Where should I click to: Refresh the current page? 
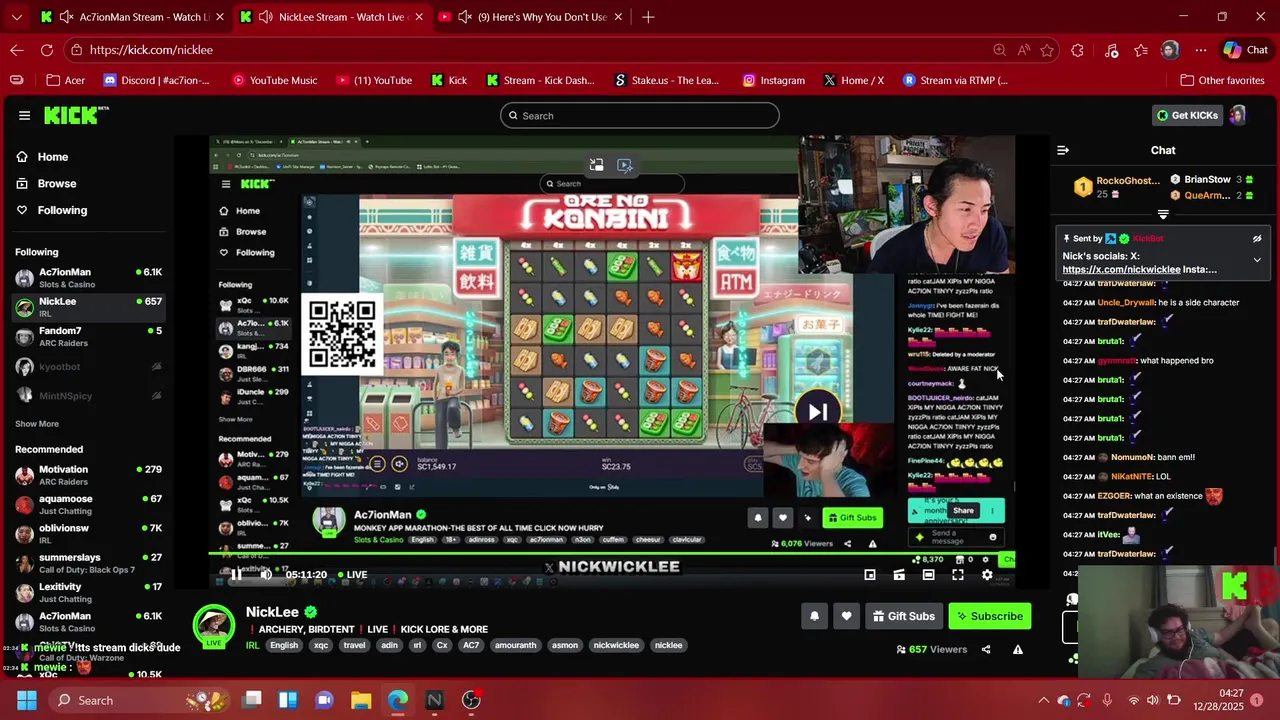[x=47, y=50]
